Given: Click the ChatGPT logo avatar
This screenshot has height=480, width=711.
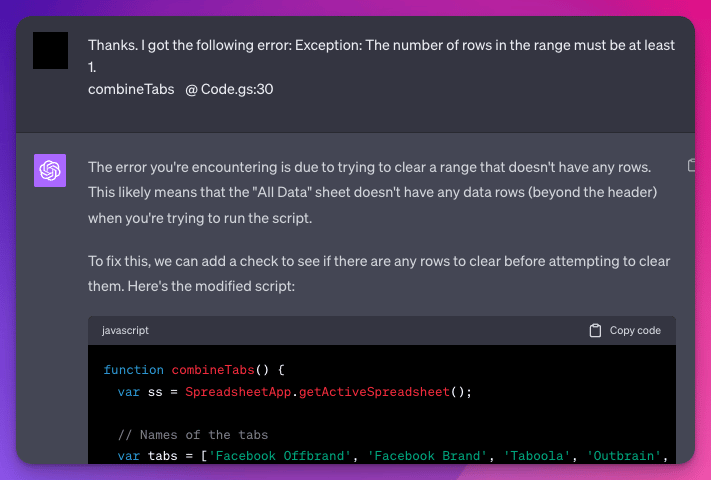Looking at the screenshot, I should [x=51, y=171].
